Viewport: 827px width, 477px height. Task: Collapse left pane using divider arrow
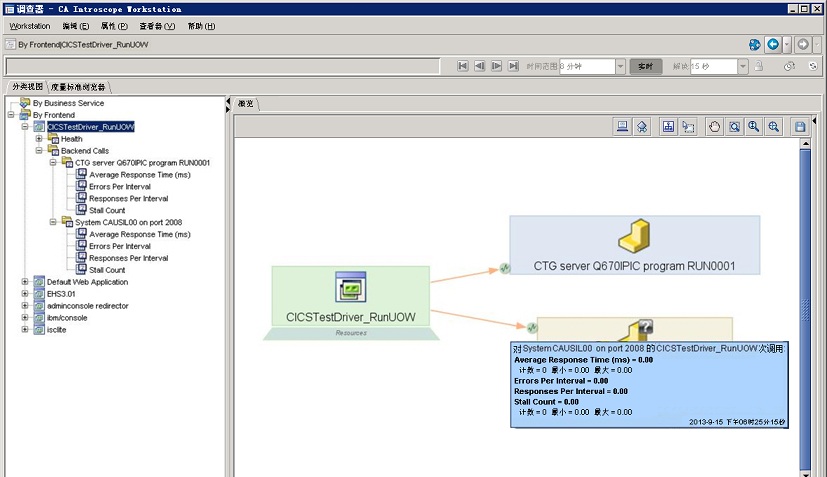click(228, 101)
